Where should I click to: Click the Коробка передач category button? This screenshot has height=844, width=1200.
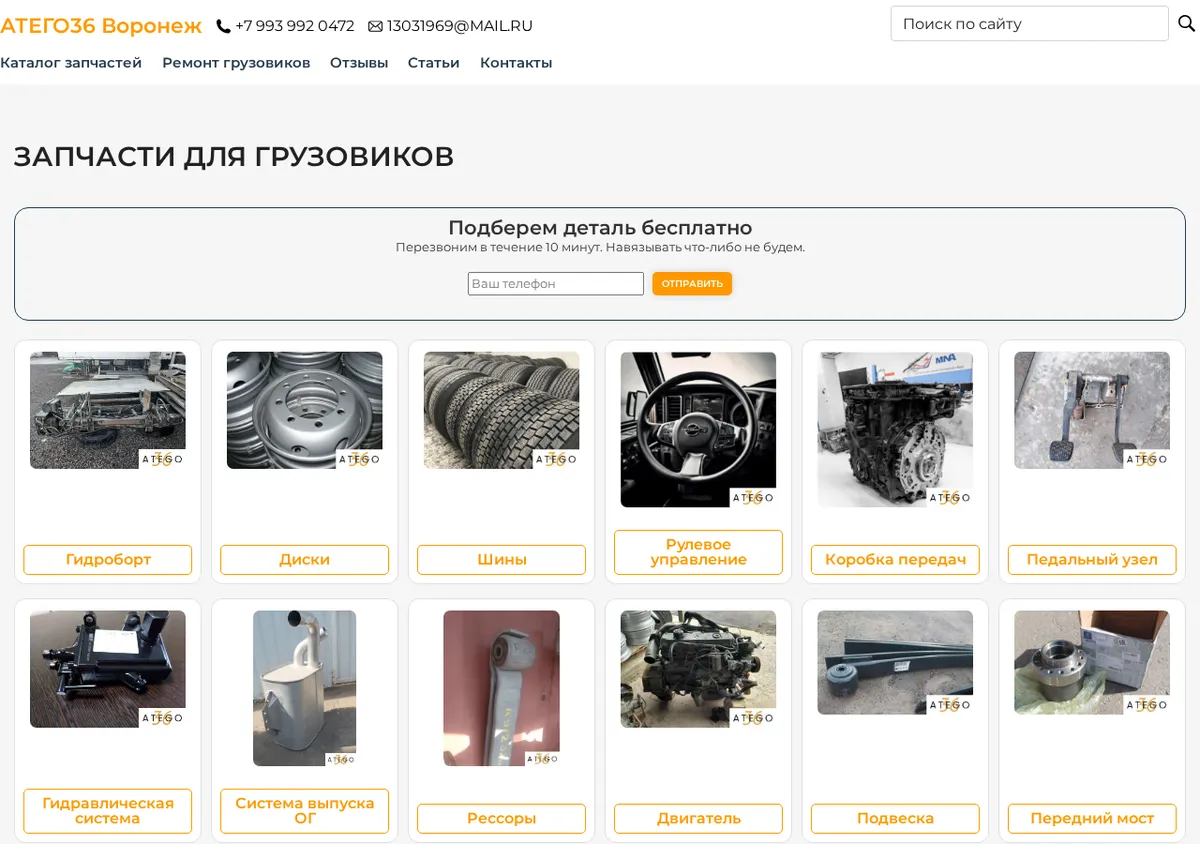tap(895, 560)
